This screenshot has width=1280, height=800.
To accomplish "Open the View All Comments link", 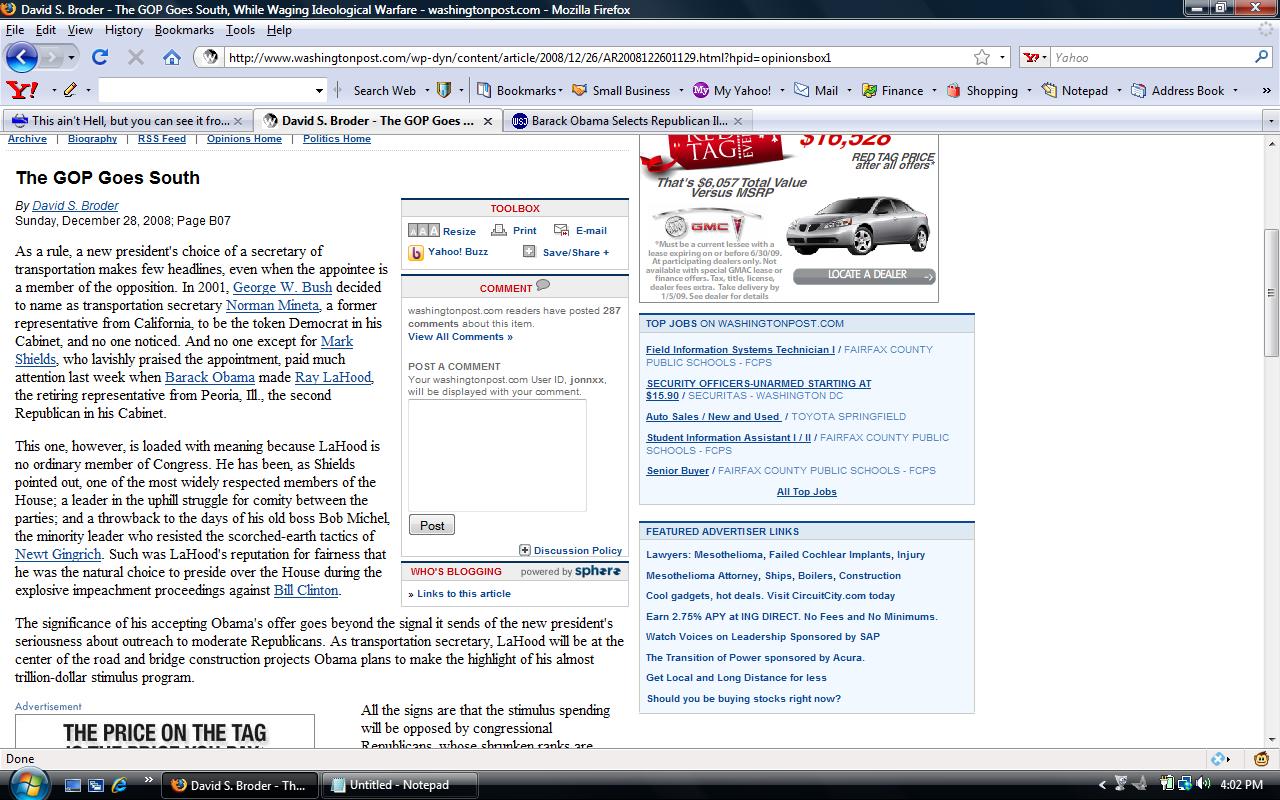I will point(460,337).
